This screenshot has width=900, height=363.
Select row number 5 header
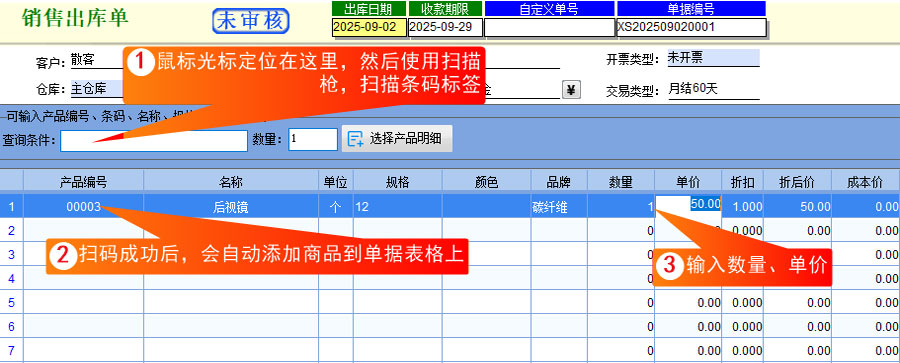(11, 302)
